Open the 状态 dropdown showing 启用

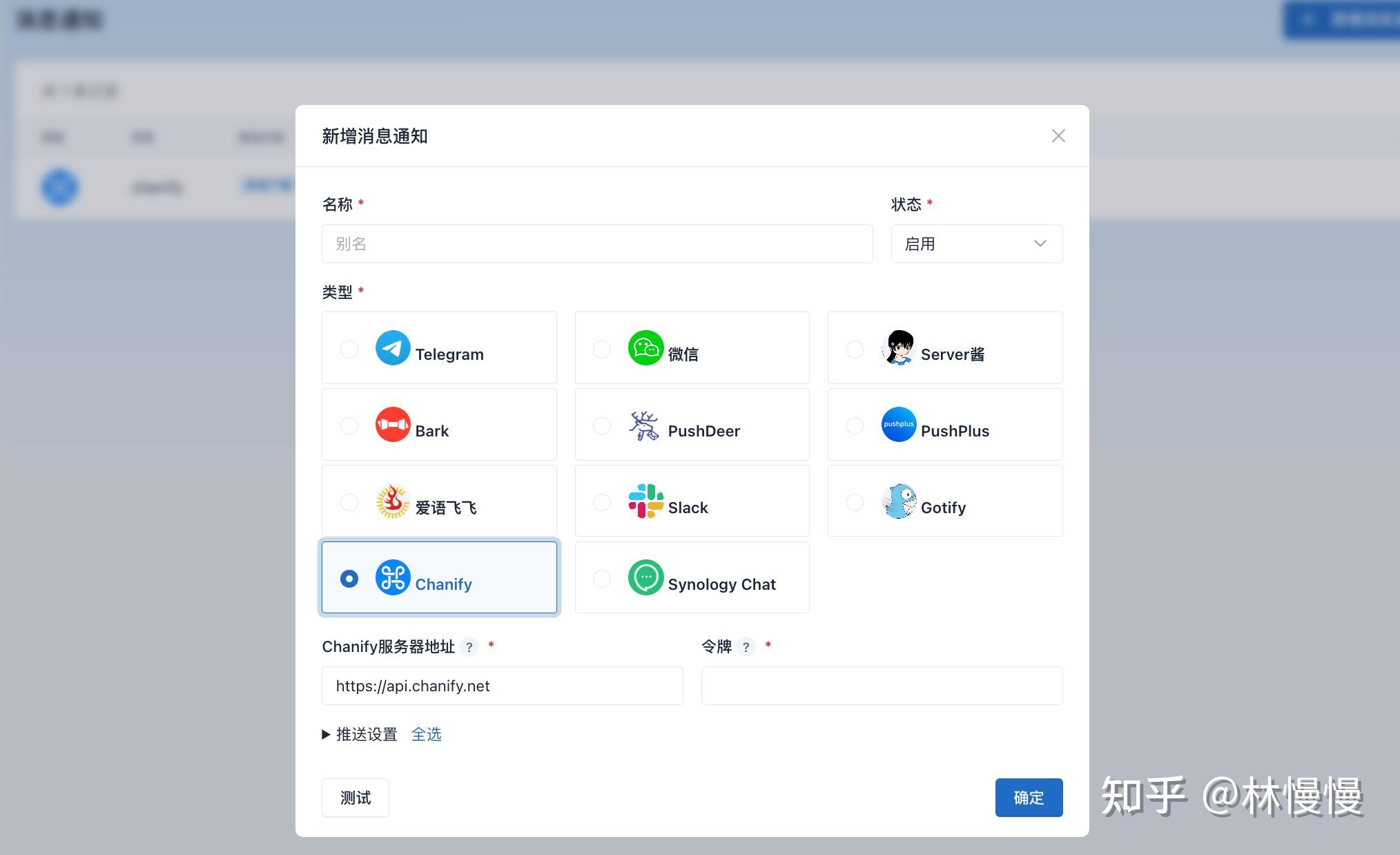976,244
